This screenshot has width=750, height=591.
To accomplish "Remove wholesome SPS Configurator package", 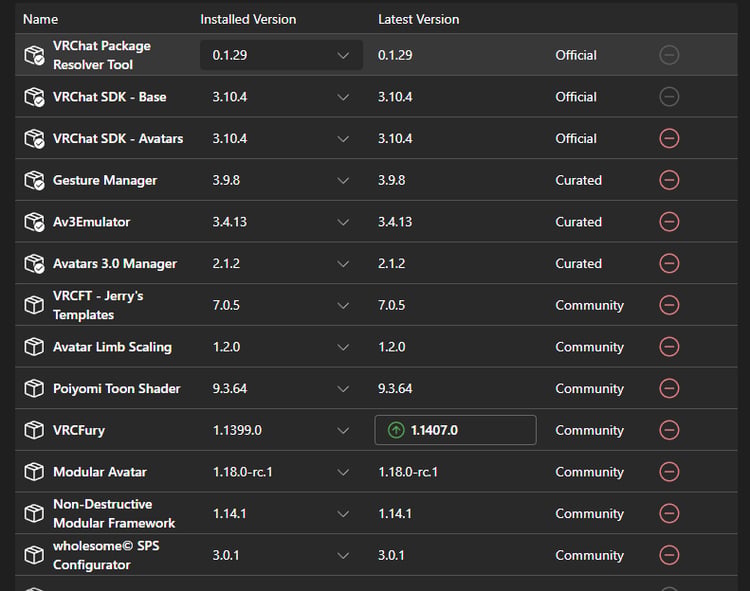I will 669,555.
